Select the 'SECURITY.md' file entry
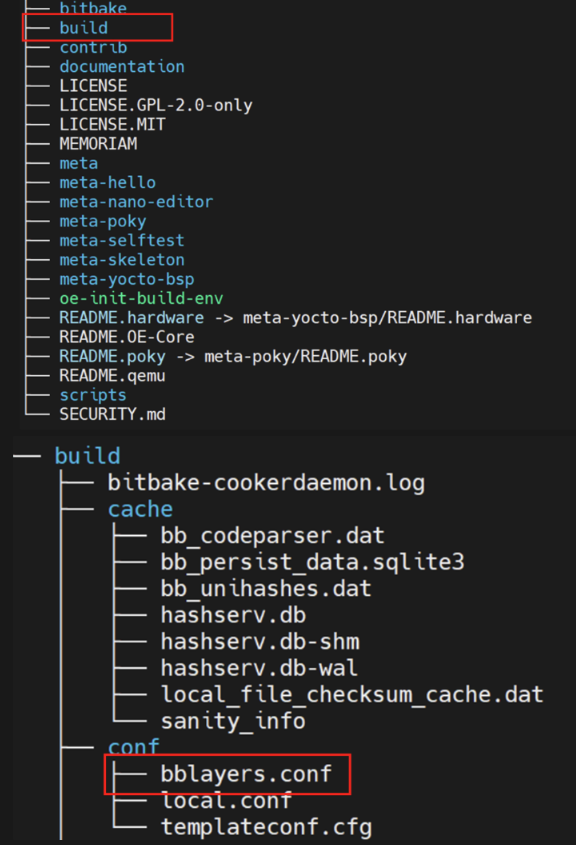This screenshot has height=845, width=576. click(x=112, y=414)
